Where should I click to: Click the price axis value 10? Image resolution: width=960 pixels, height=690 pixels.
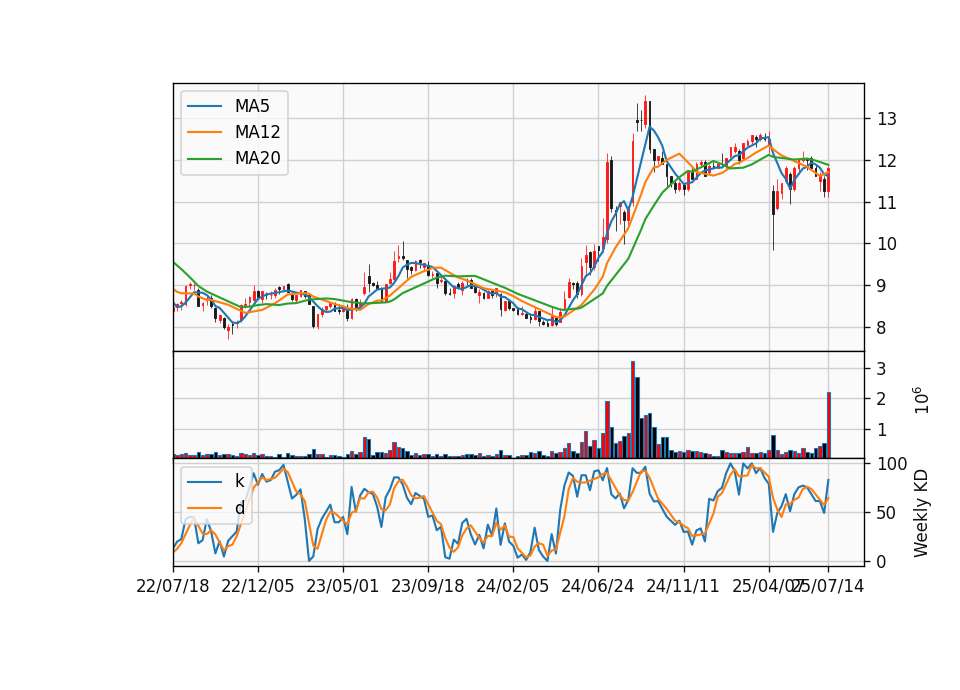click(887, 244)
